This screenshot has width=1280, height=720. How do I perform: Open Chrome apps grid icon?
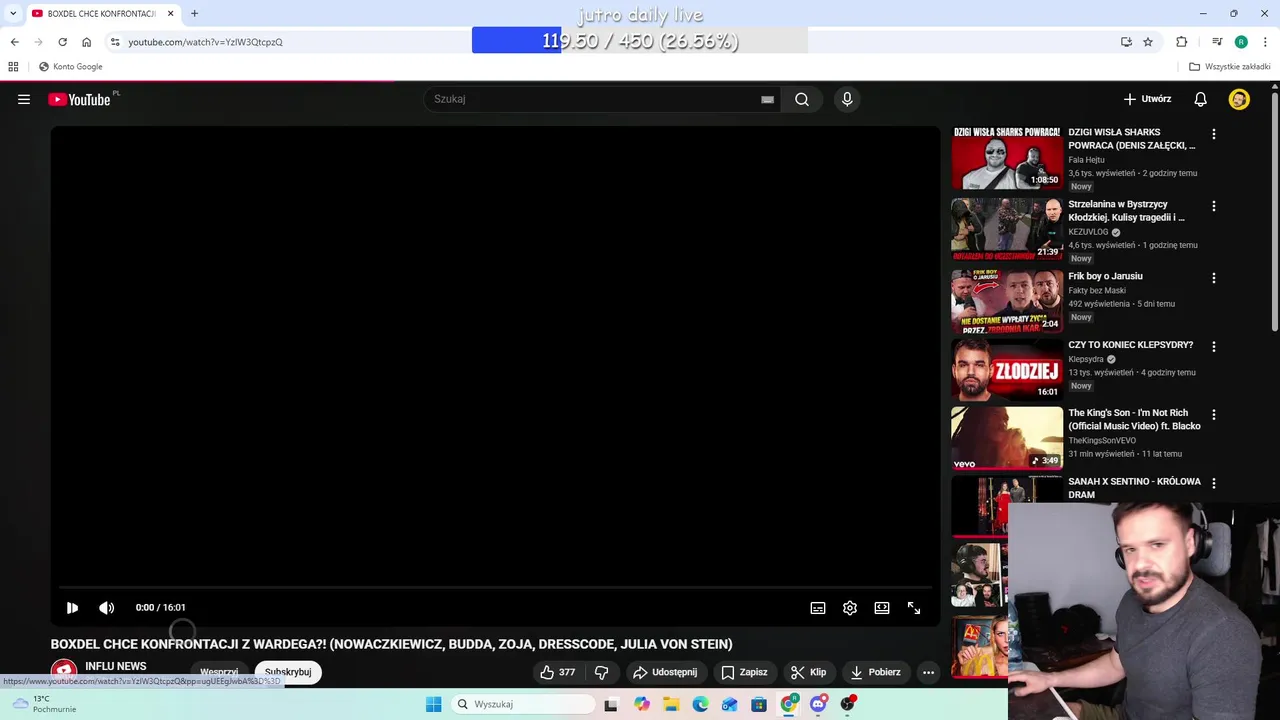13,67
